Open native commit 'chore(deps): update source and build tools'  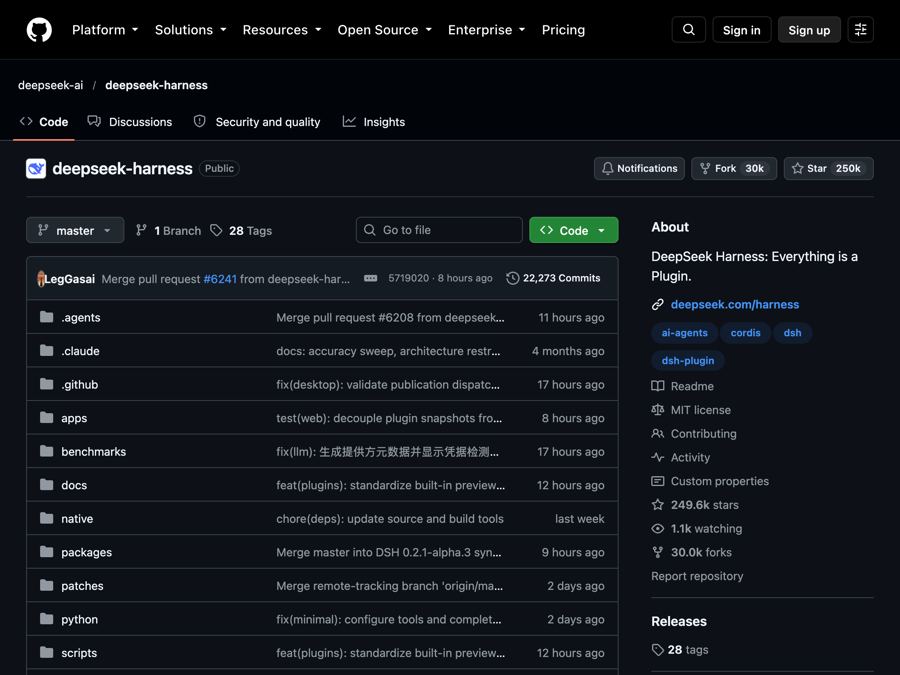click(390, 519)
